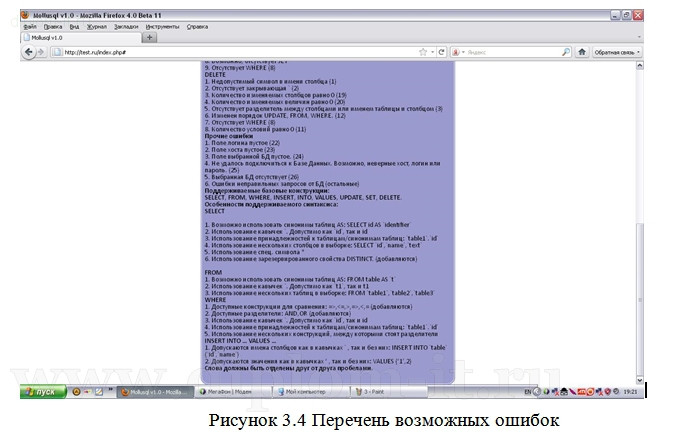677x438 pixels.
Task: Switch to the "Мой компьютер" taskbar button
Action: 311,392
